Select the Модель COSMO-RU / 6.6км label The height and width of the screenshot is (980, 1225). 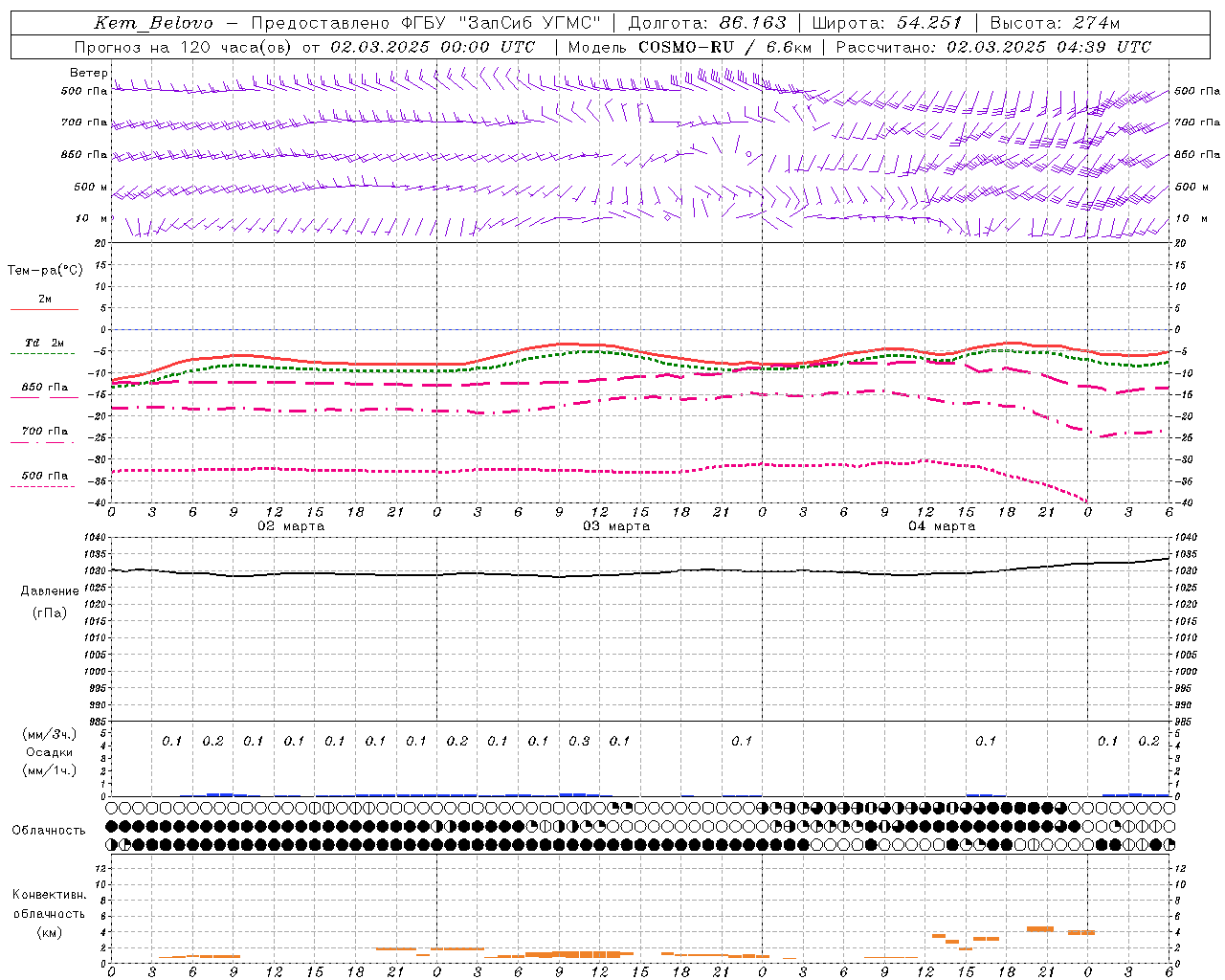coord(690,47)
